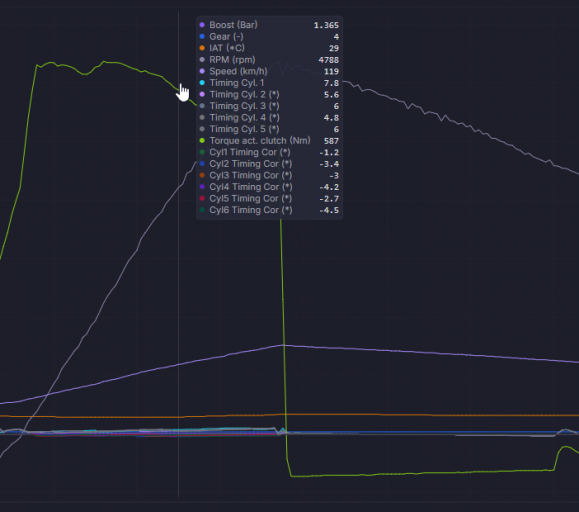Image resolution: width=579 pixels, height=512 pixels.
Task: Click the speed value 119
Action: coord(332,72)
